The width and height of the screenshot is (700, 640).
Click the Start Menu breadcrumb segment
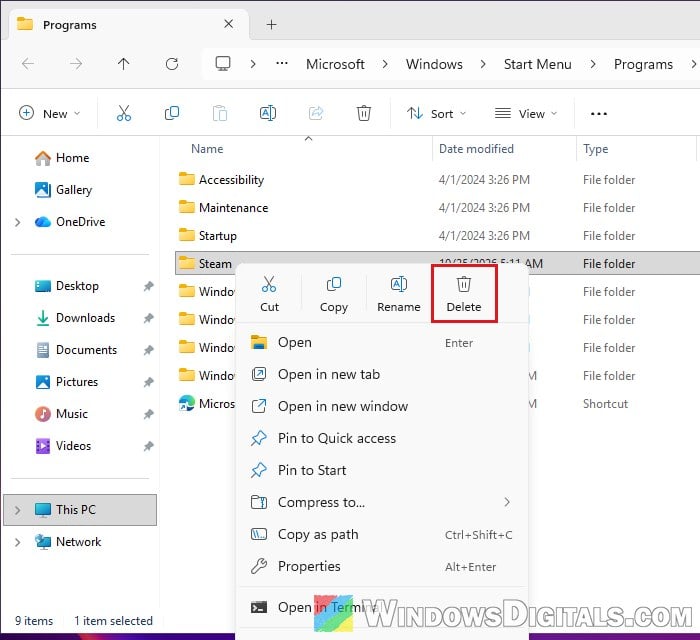coord(538,64)
